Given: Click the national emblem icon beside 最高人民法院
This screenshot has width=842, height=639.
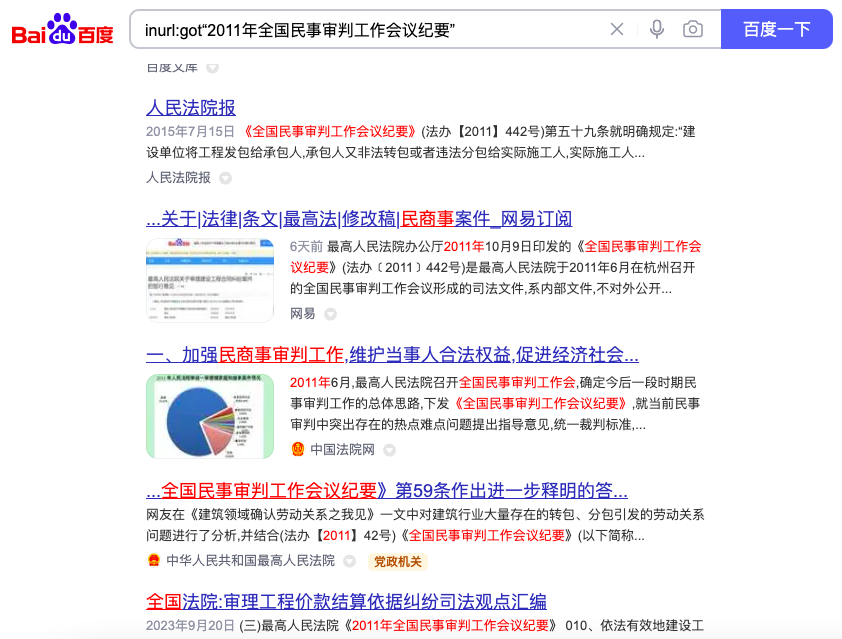Looking at the screenshot, I should pyautogui.click(x=154, y=562).
